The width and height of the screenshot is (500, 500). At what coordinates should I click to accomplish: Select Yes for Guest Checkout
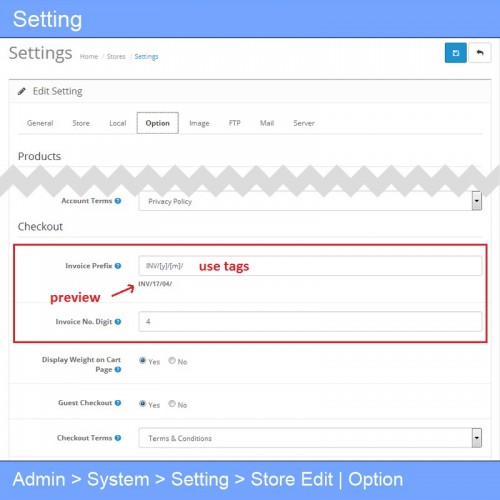point(143,404)
